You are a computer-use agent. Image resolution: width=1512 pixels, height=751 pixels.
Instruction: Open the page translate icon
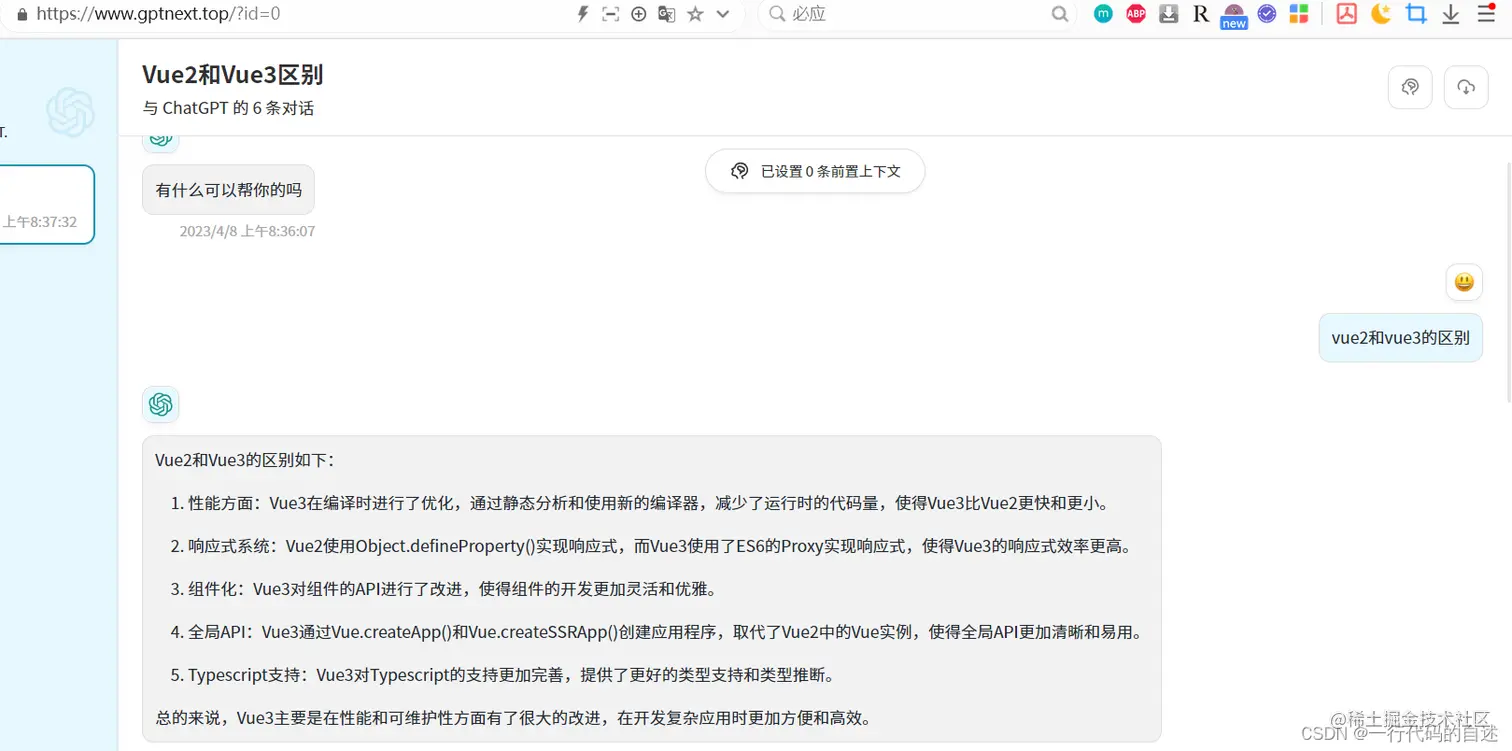[667, 14]
